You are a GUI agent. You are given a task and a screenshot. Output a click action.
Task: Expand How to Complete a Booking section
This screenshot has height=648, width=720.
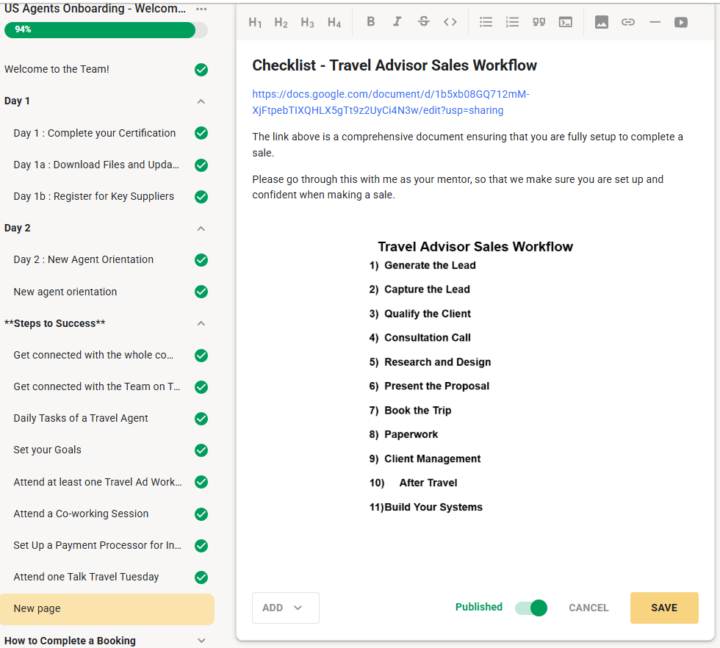pyautogui.click(x=201, y=640)
